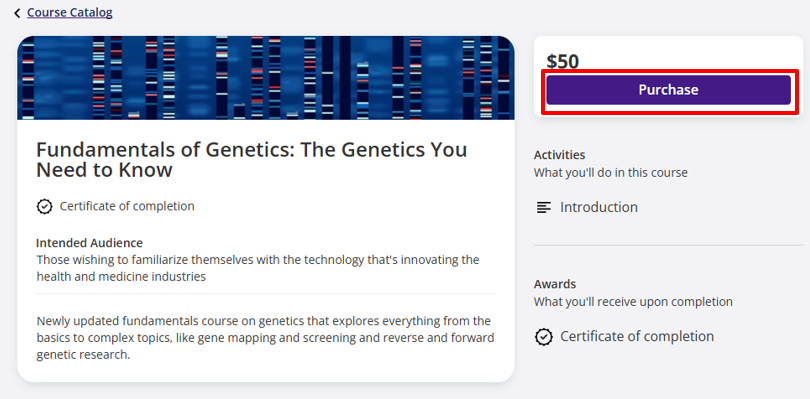This screenshot has height=399, width=810.
Task: Click the divider line below Introduction activity
Action: (668, 245)
